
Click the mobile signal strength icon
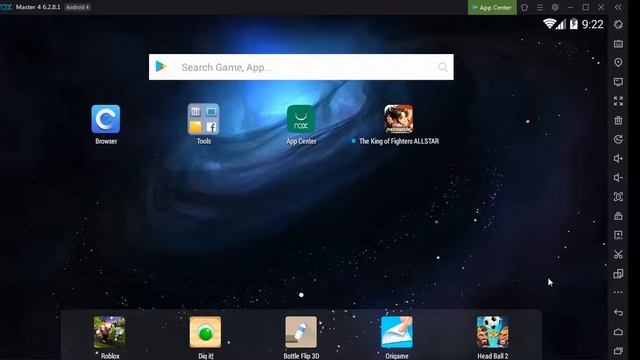(561, 24)
